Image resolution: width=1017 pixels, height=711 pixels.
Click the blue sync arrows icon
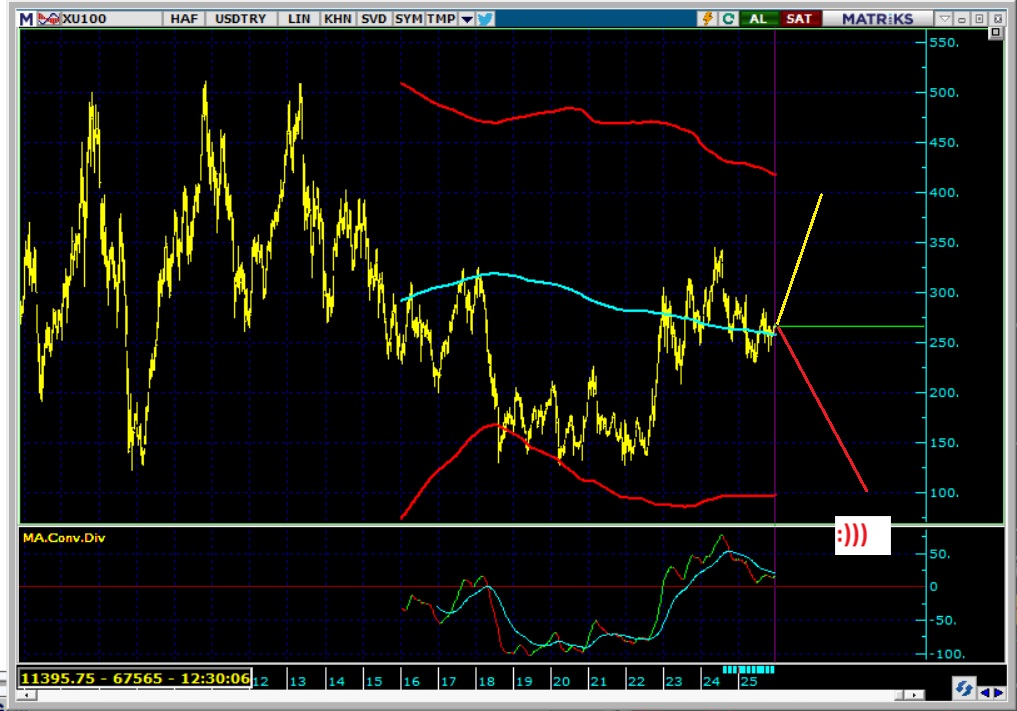(964, 690)
